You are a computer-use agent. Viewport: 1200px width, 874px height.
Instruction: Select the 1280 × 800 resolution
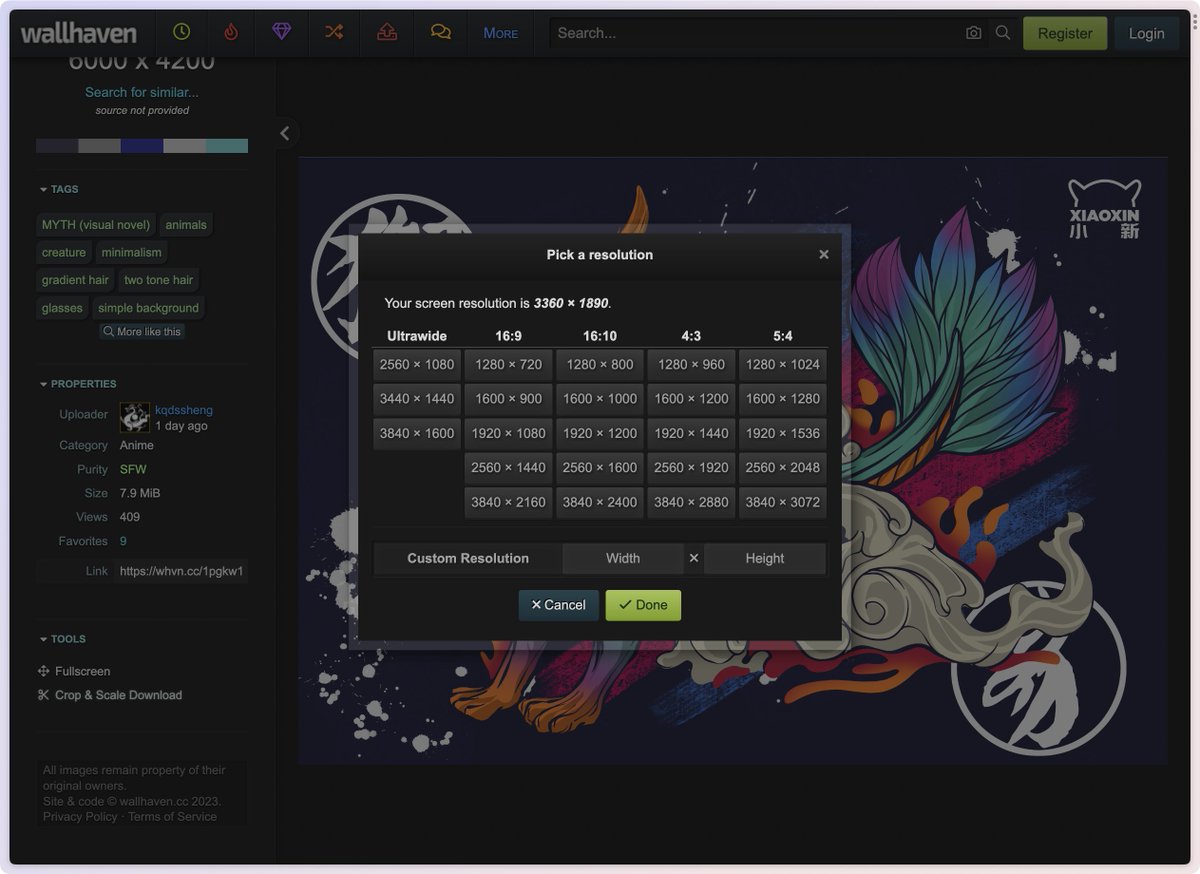tap(600, 364)
